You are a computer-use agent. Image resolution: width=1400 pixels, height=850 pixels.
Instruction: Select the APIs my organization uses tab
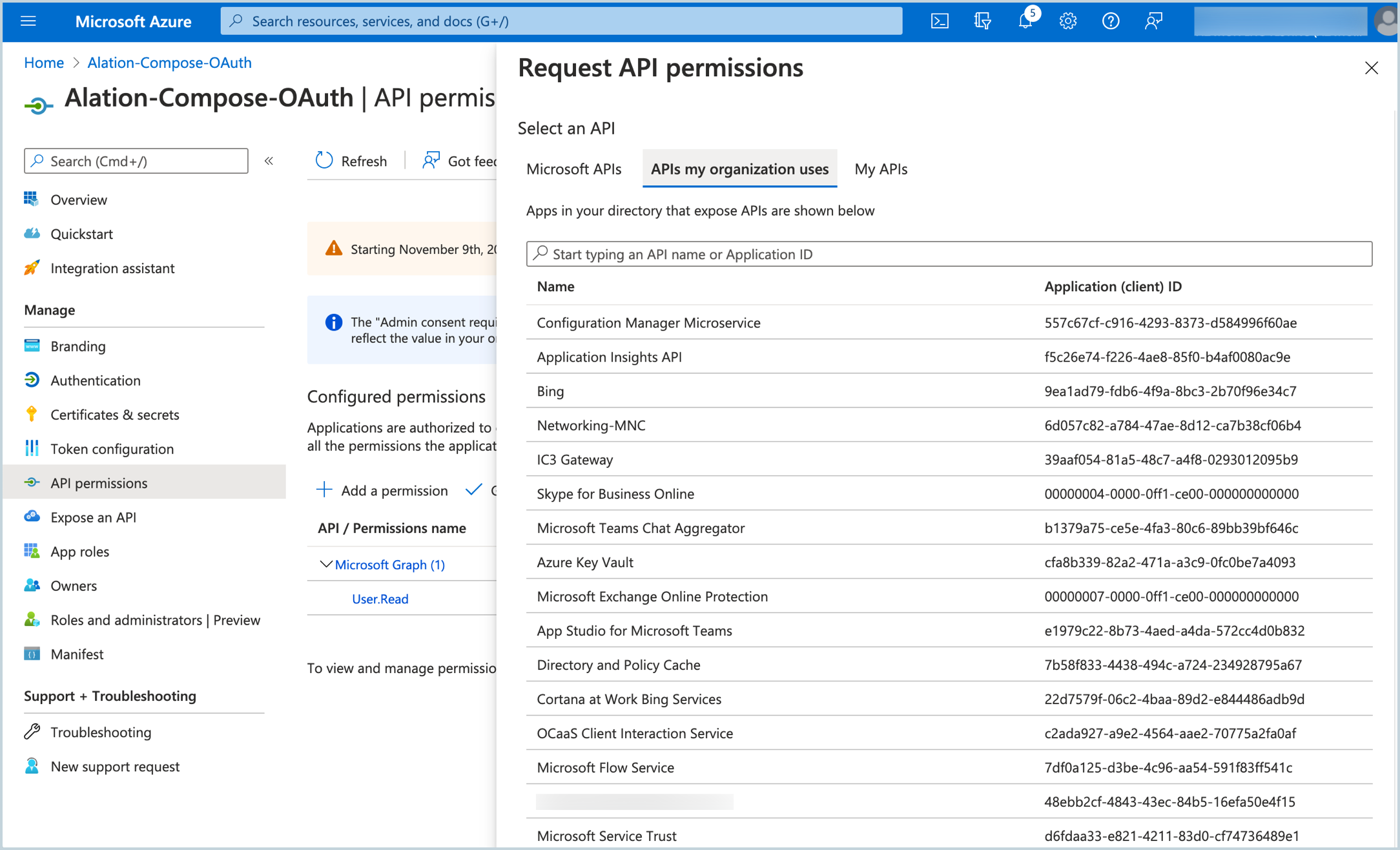point(739,169)
